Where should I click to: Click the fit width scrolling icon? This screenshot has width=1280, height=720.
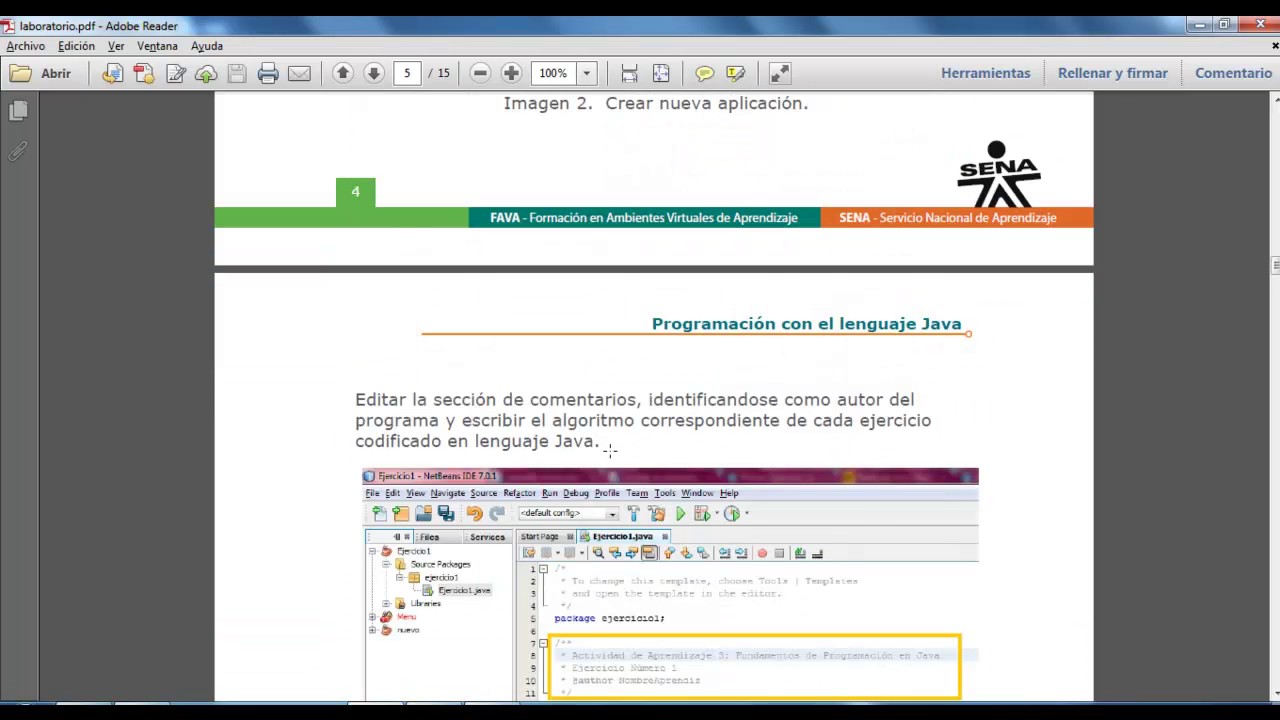pyautogui.click(x=629, y=73)
